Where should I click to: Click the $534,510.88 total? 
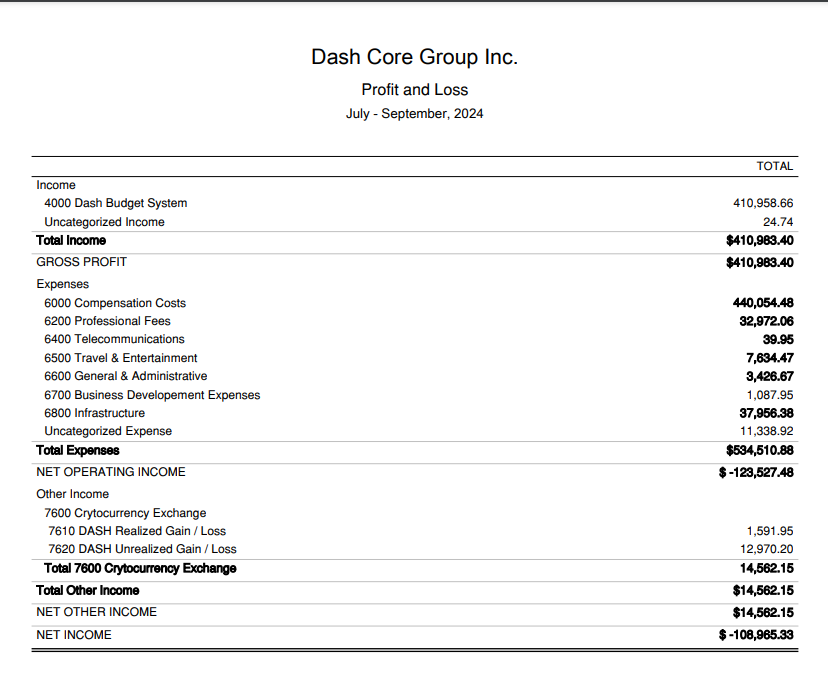[759, 450]
